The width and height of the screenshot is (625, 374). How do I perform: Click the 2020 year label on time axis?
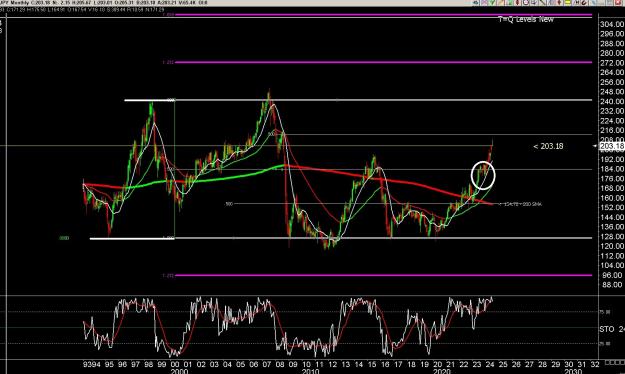pos(441,371)
